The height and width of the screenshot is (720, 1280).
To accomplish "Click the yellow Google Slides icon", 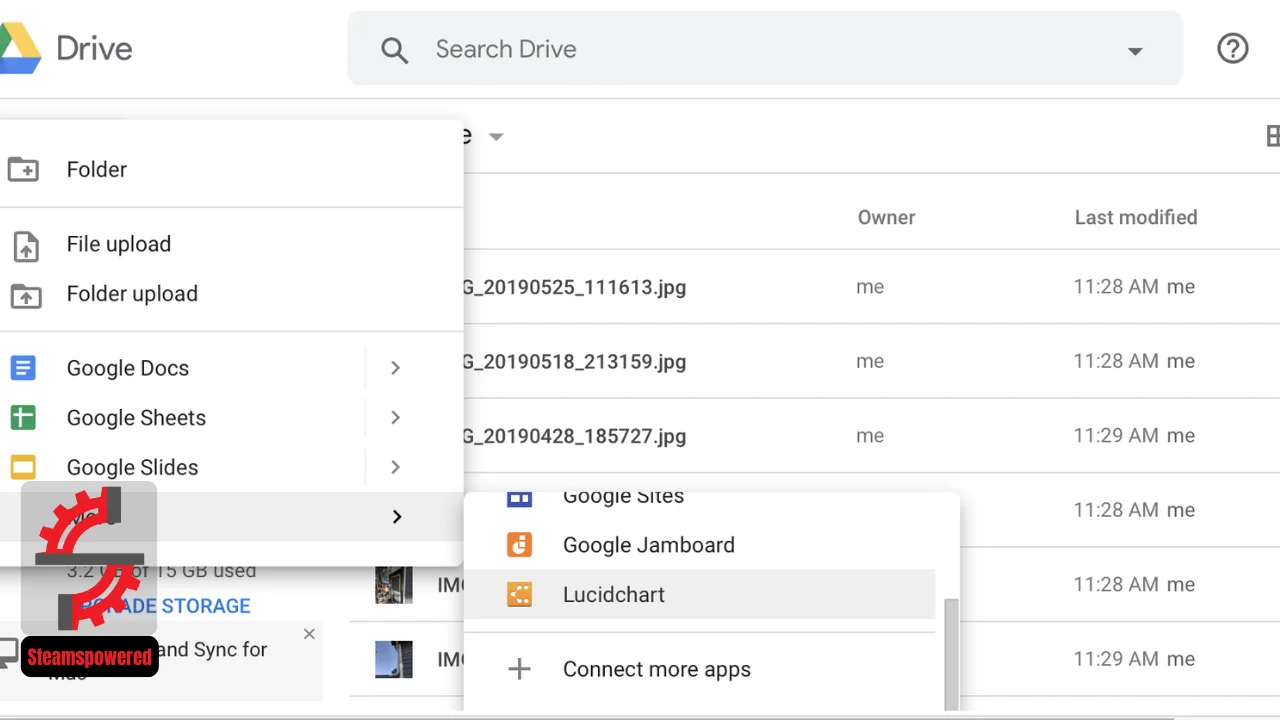I will point(22,467).
